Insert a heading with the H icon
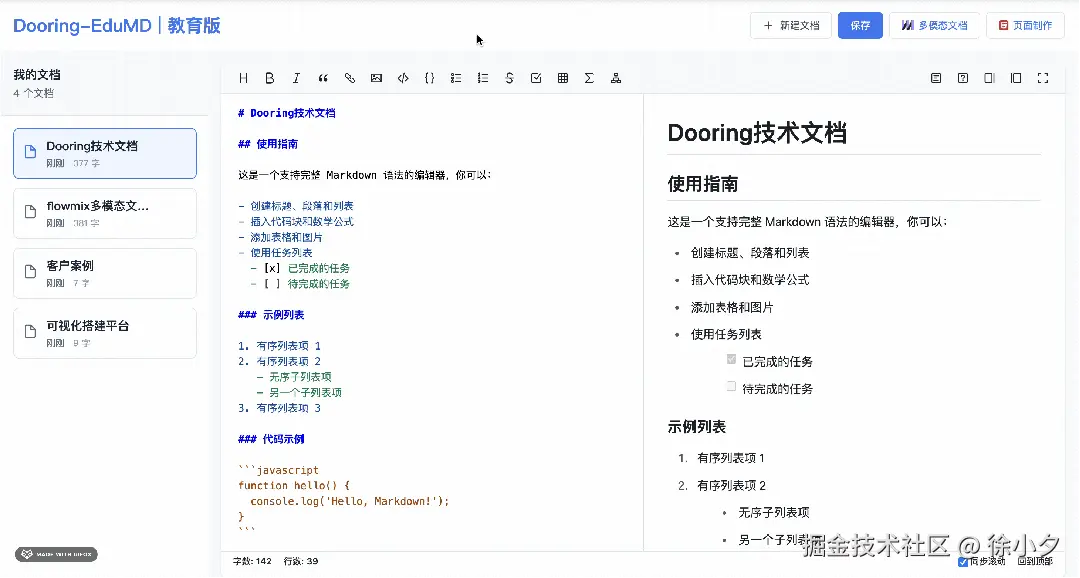The image size is (1080, 578). click(x=243, y=79)
